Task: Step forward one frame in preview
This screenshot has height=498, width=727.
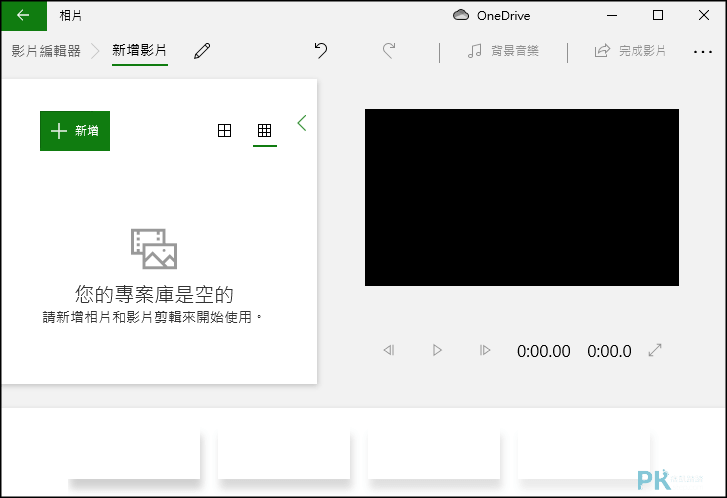Action: point(485,350)
